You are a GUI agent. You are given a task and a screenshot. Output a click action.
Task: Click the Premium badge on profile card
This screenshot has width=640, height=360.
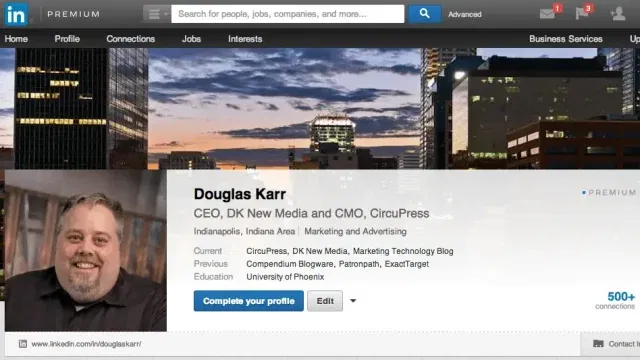[x=609, y=192]
